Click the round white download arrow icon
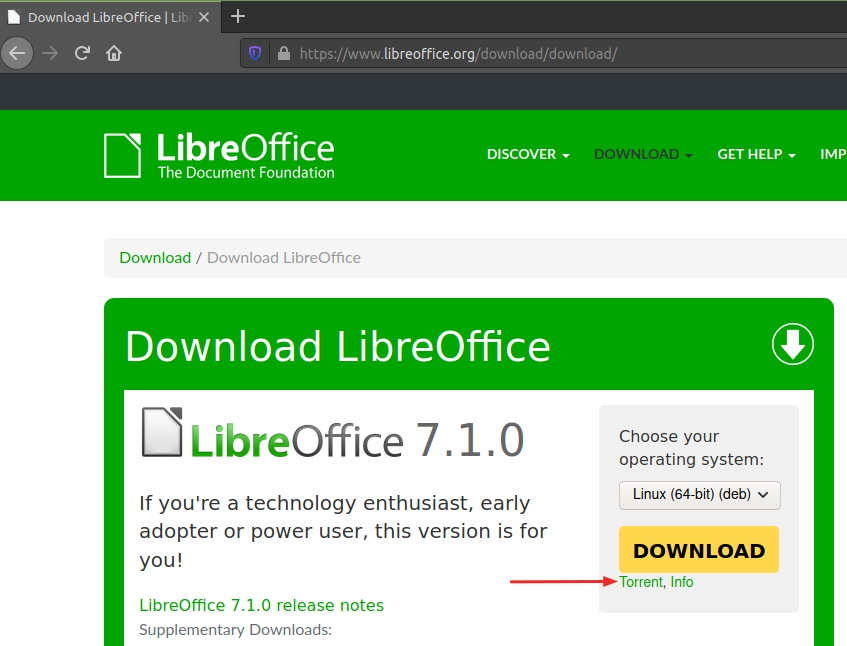The height and width of the screenshot is (646, 847). tap(792, 344)
